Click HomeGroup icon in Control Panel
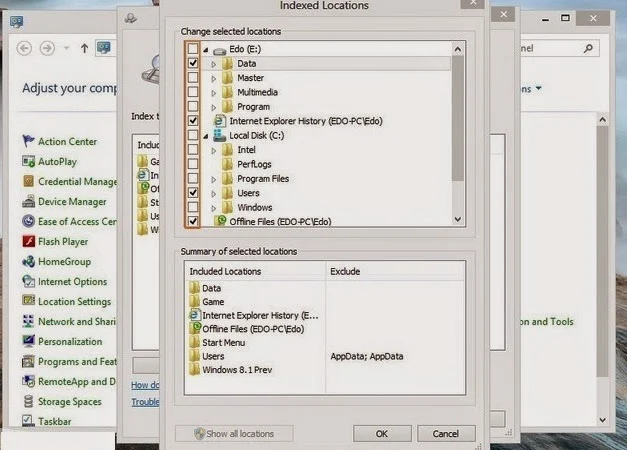This screenshot has width=627, height=450. pyautogui.click(x=28, y=261)
